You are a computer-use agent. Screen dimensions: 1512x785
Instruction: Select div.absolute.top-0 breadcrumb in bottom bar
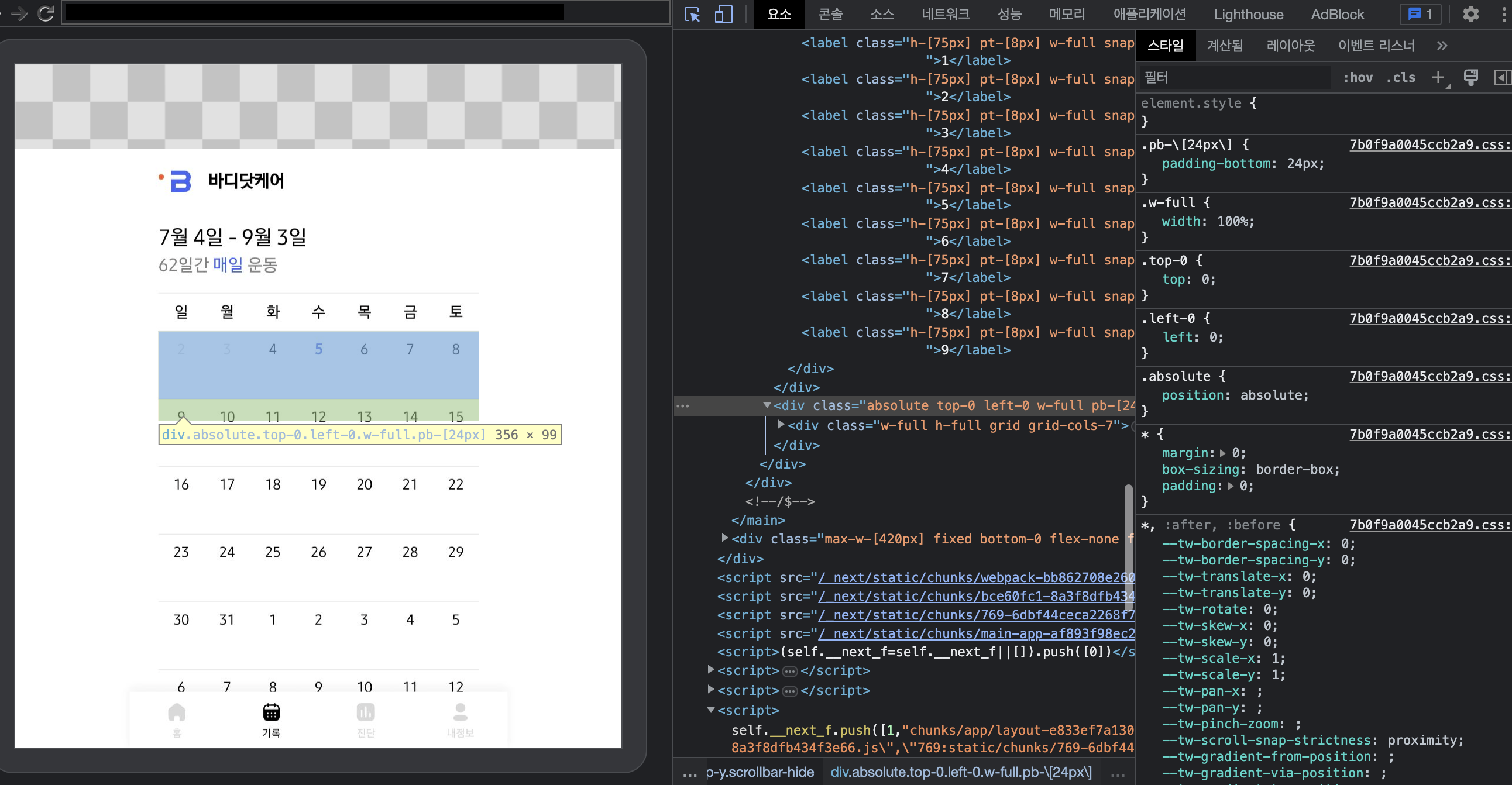click(961, 772)
